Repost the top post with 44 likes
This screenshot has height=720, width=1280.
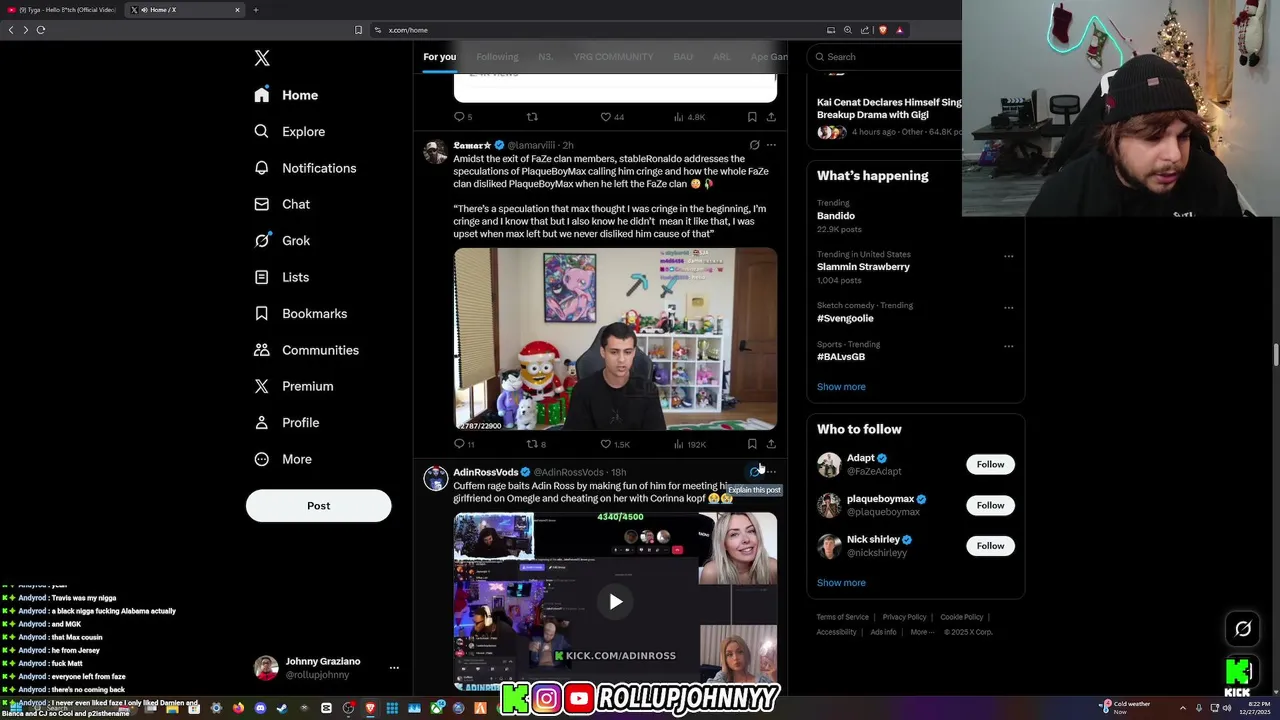coord(532,117)
